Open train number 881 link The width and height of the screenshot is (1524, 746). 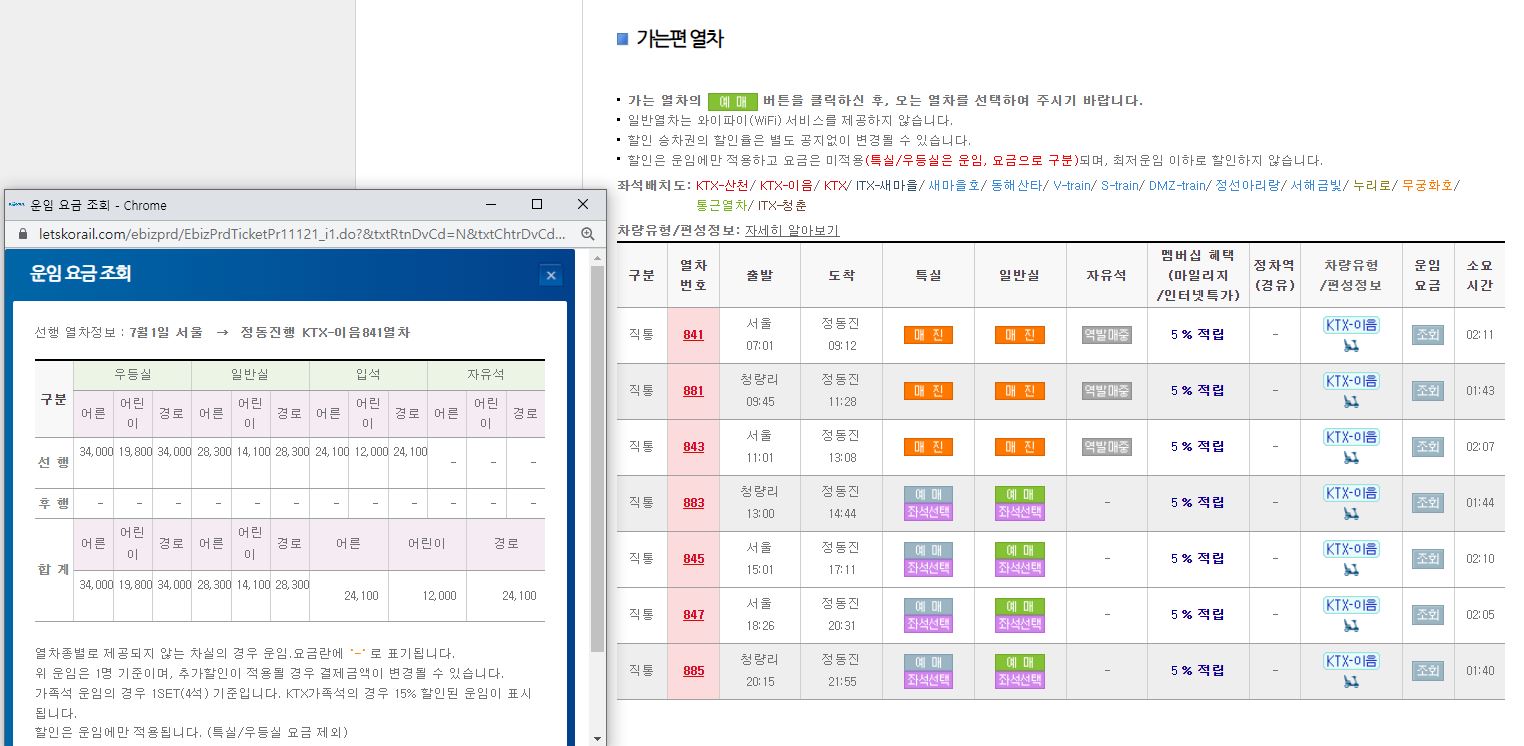(x=693, y=391)
